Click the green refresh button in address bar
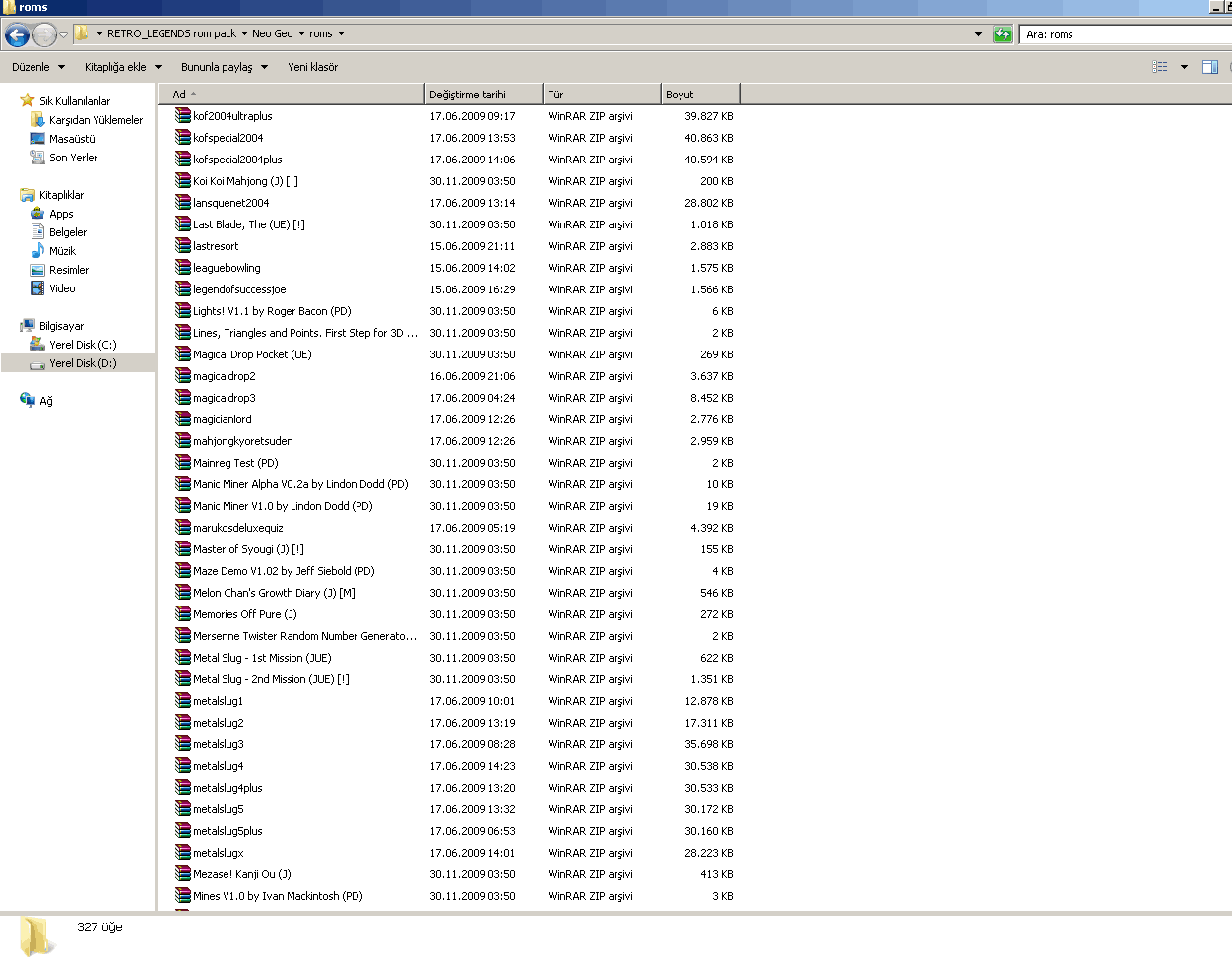Viewport: 1232px width, 957px height. (1003, 34)
